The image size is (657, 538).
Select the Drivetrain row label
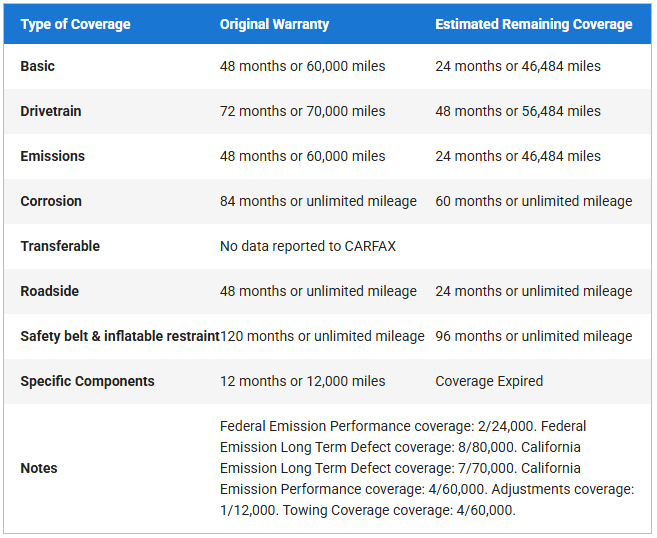51,111
